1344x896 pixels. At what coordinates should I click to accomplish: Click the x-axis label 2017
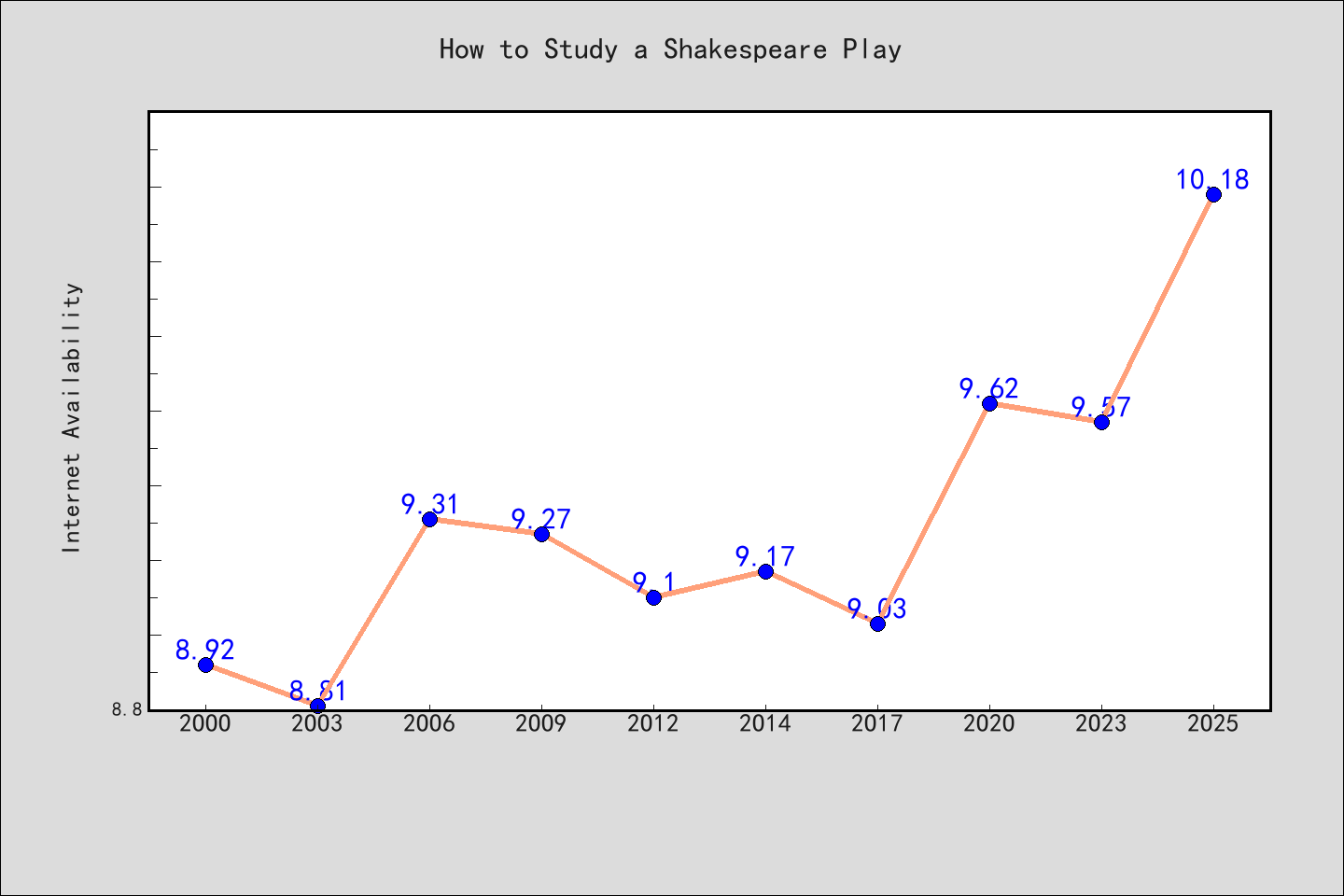877,724
